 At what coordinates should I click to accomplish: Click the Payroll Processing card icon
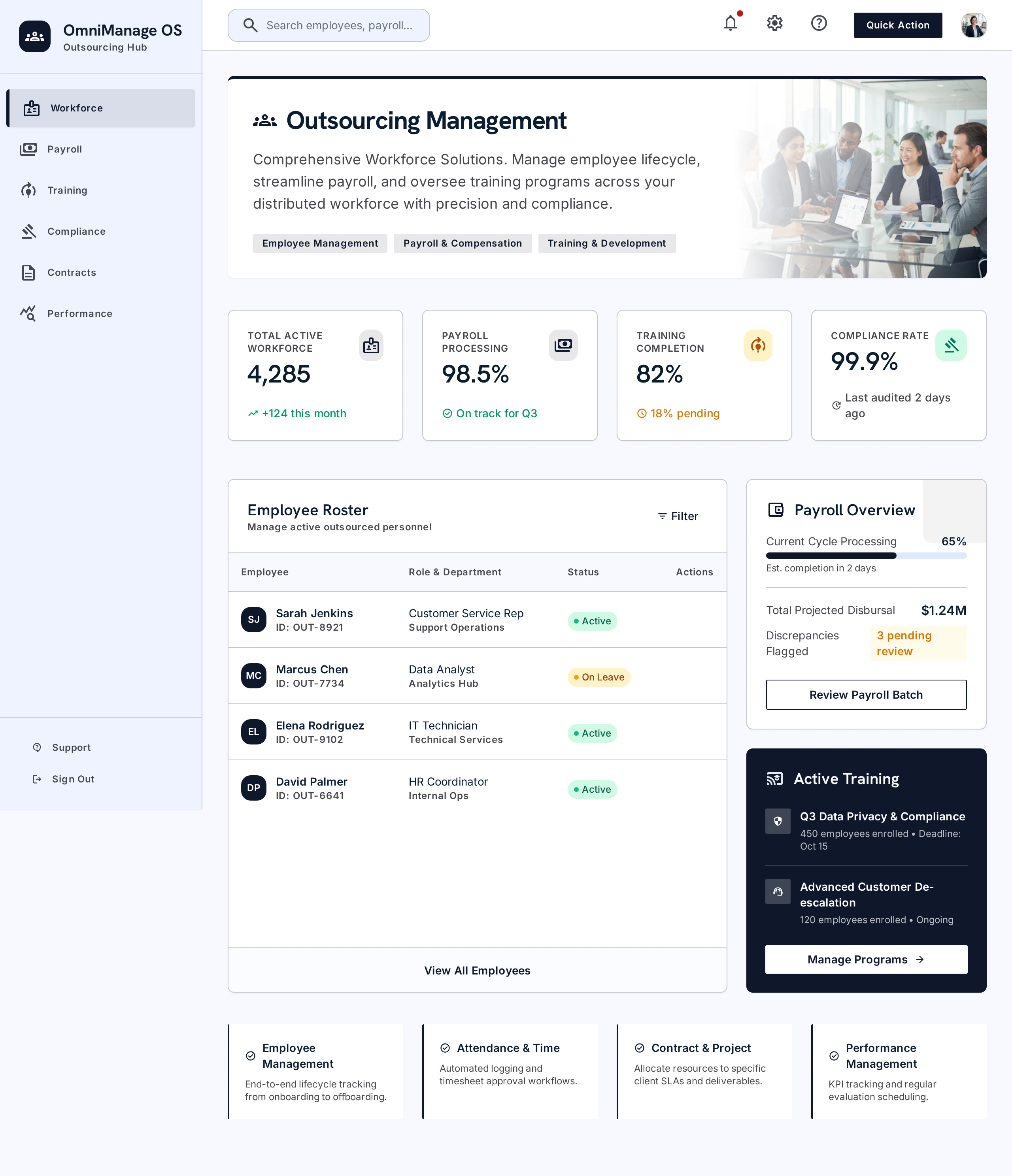(563, 345)
